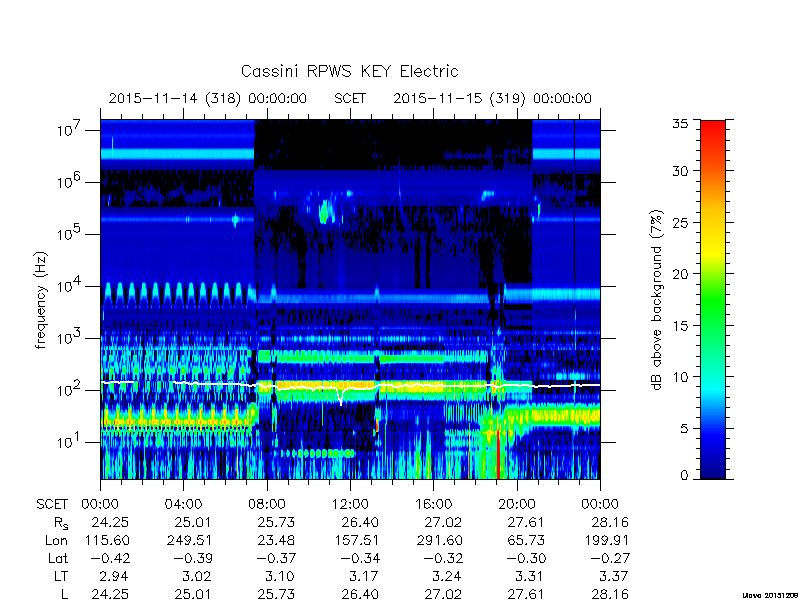This screenshot has height=600, width=800.
Task: Click the 15 tick on color scale
Action: (680, 325)
